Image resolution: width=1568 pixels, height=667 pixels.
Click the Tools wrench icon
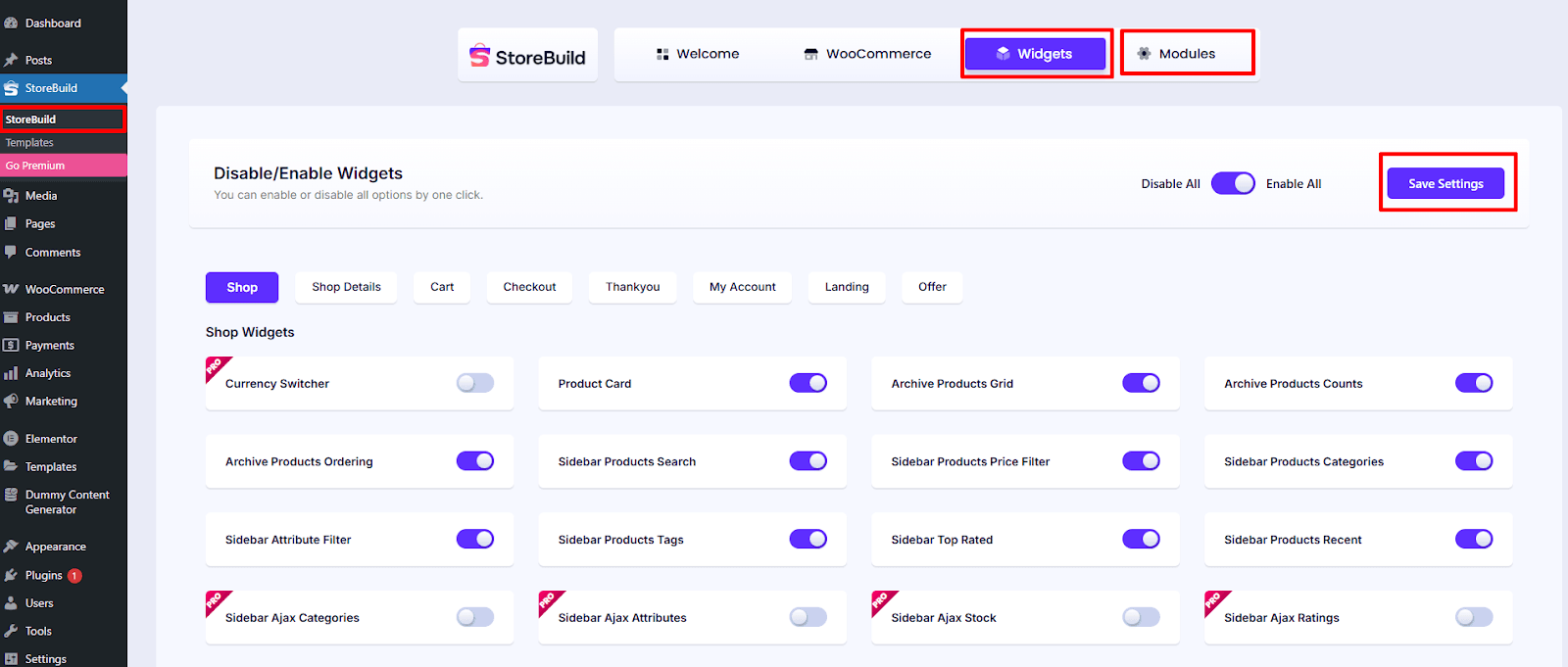[x=11, y=631]
